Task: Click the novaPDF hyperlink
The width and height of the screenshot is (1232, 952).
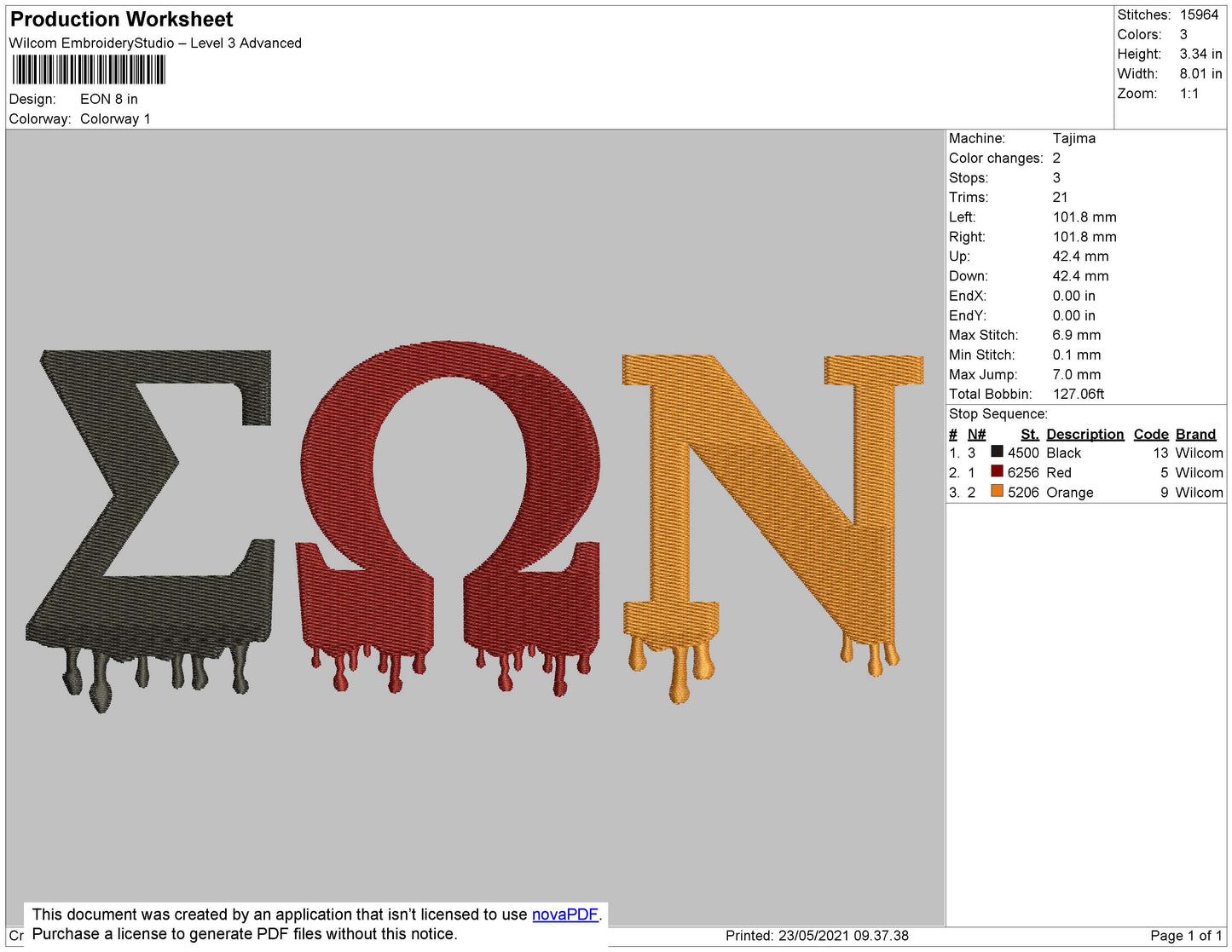Action: click(565, 914)
